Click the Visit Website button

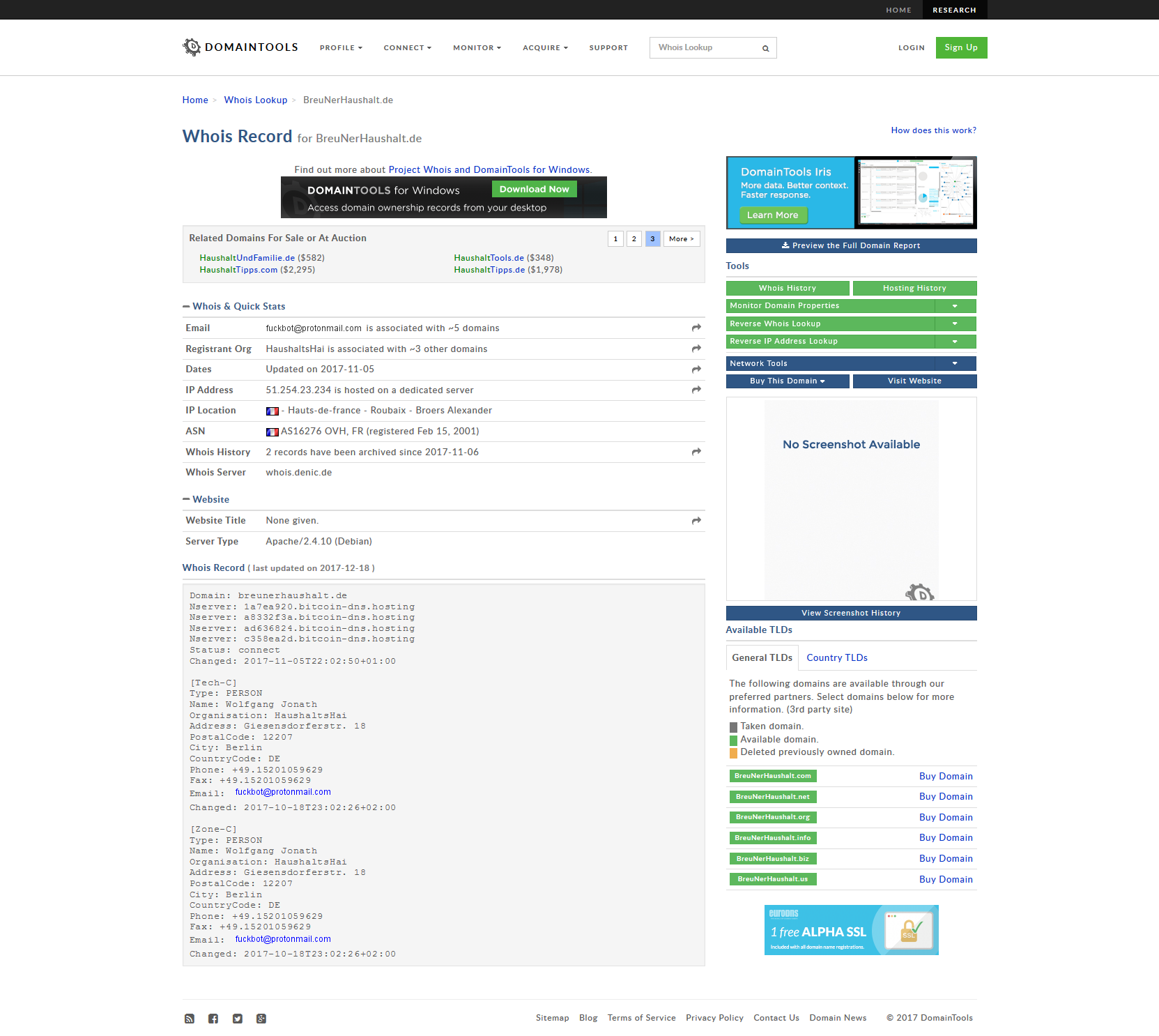[x=914, y=381]
